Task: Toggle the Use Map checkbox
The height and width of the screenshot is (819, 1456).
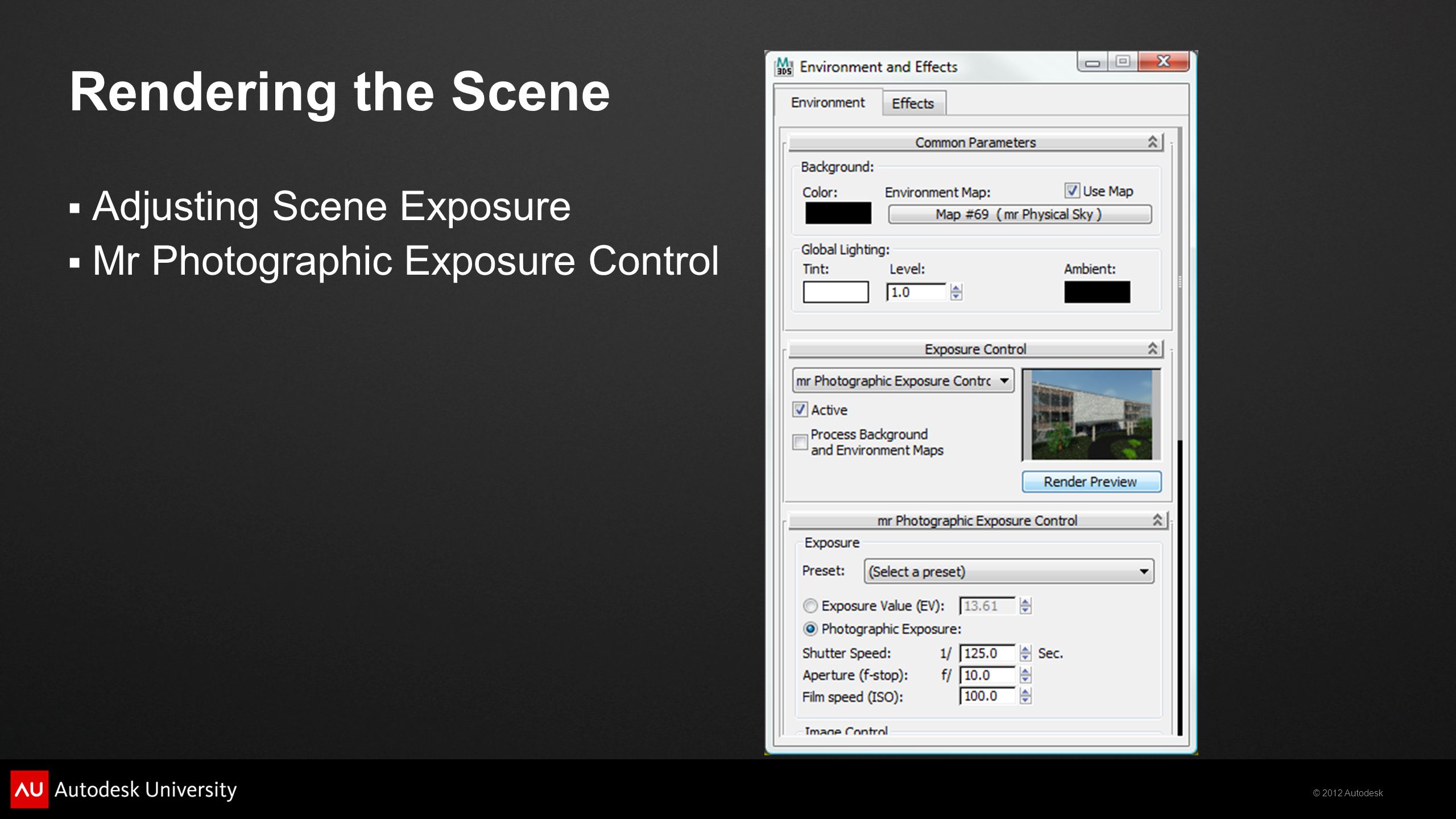Action: click(x=1072, y=191)
